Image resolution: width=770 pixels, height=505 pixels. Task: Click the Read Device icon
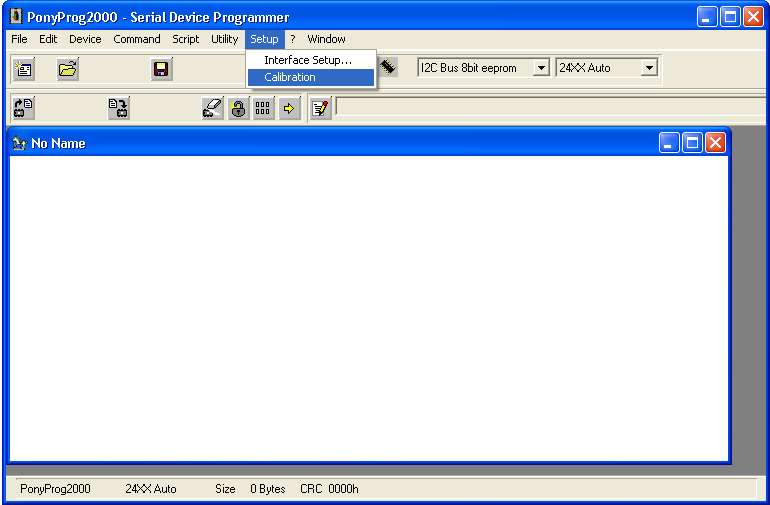(23, 108)
